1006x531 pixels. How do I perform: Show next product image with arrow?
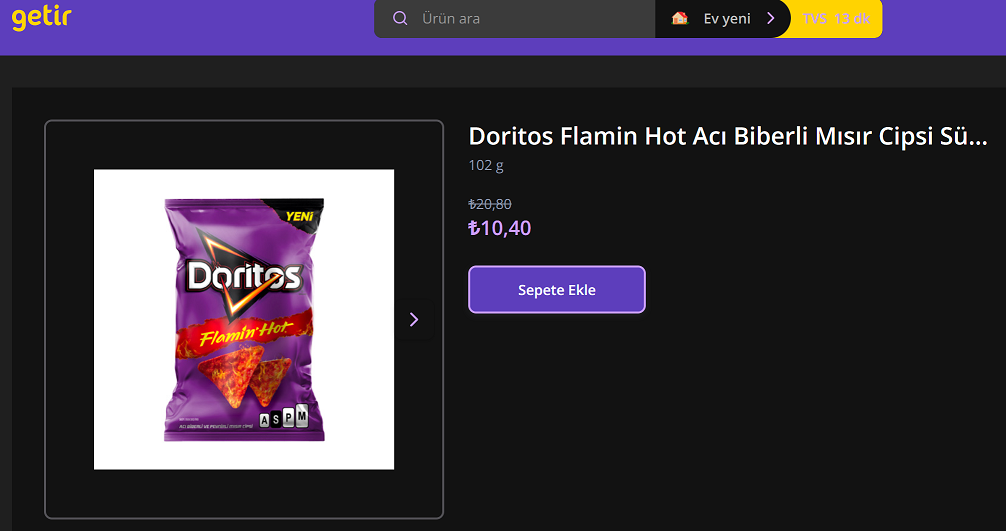pos(414,319)
